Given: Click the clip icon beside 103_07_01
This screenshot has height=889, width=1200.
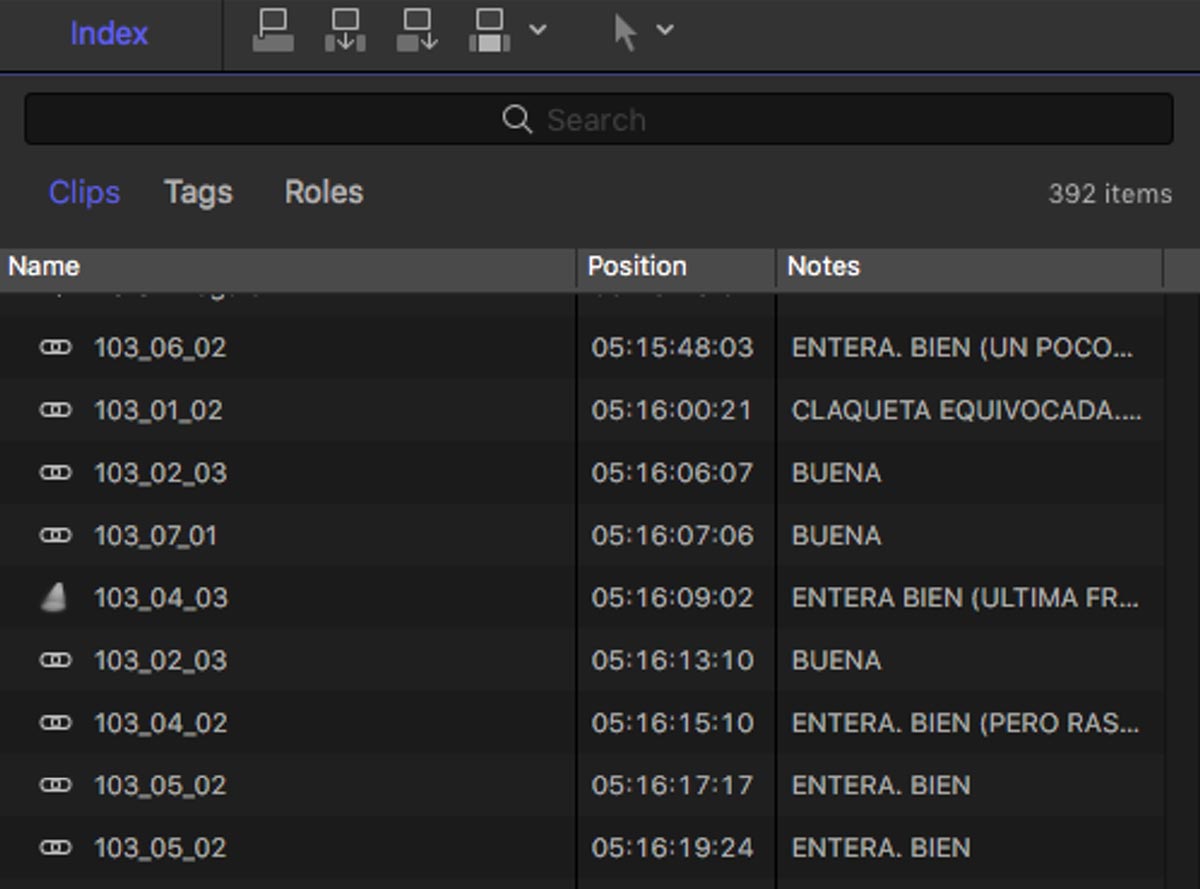Looking at the screenshot, I should (56, 535).
